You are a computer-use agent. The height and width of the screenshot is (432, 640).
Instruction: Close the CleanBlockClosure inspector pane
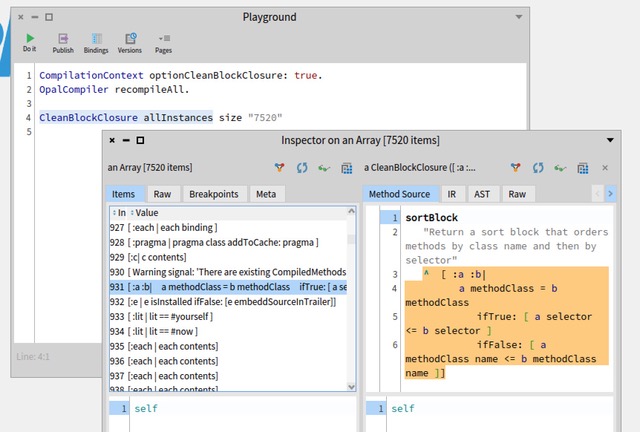pos(605,168)
